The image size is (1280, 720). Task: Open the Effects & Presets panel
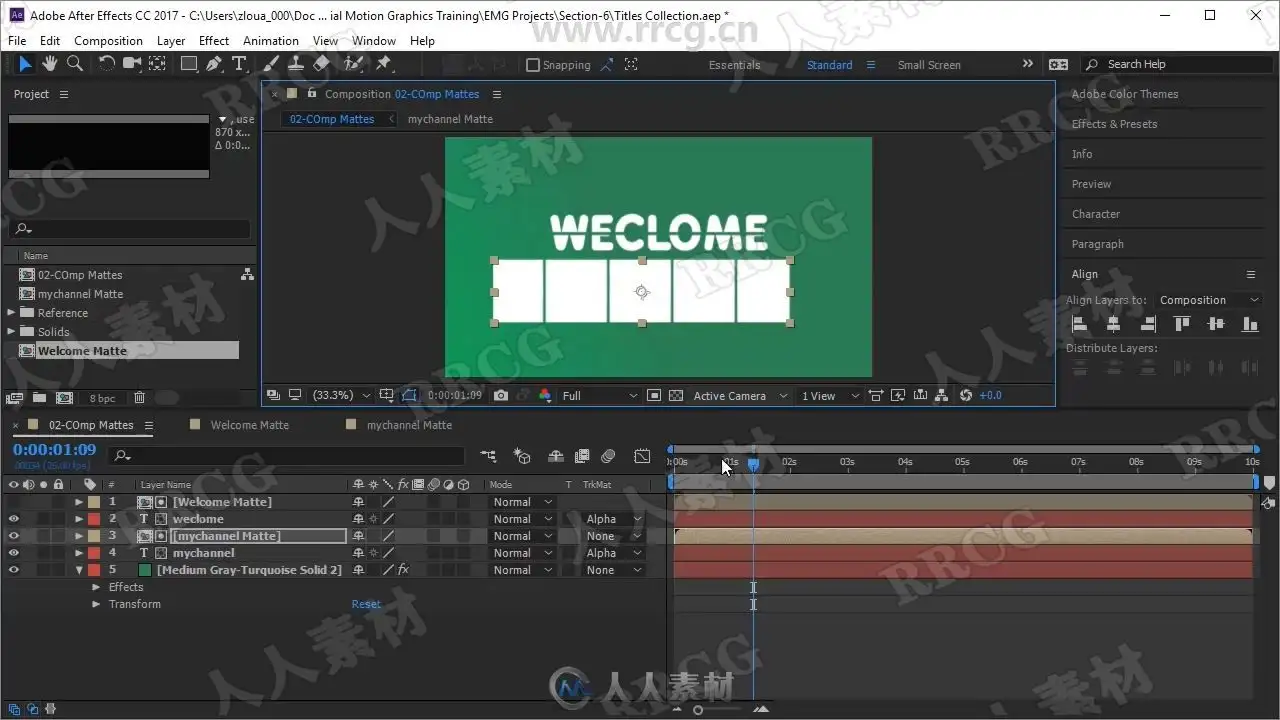point(1114,124)
